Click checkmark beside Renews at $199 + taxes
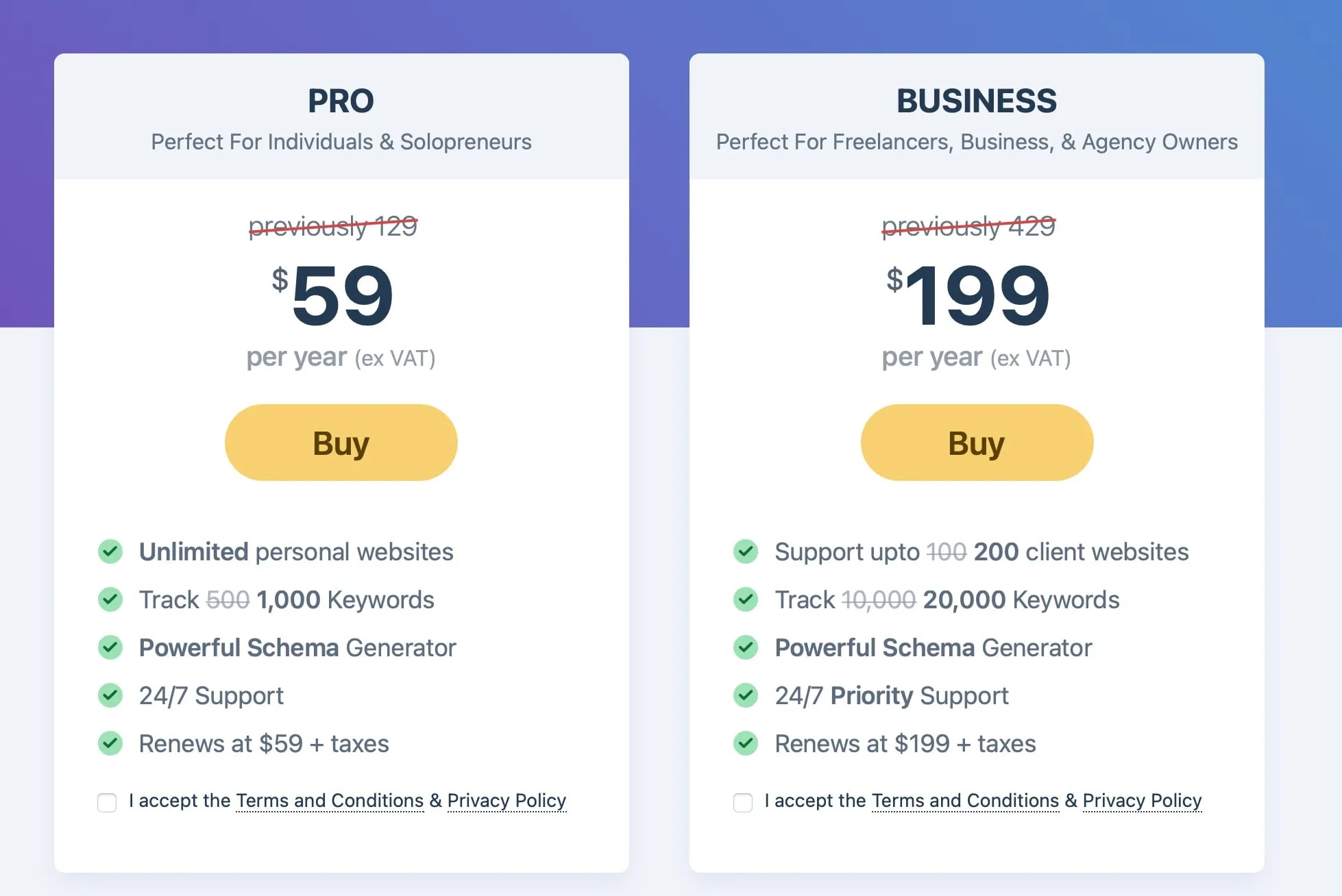 point(746,743)
